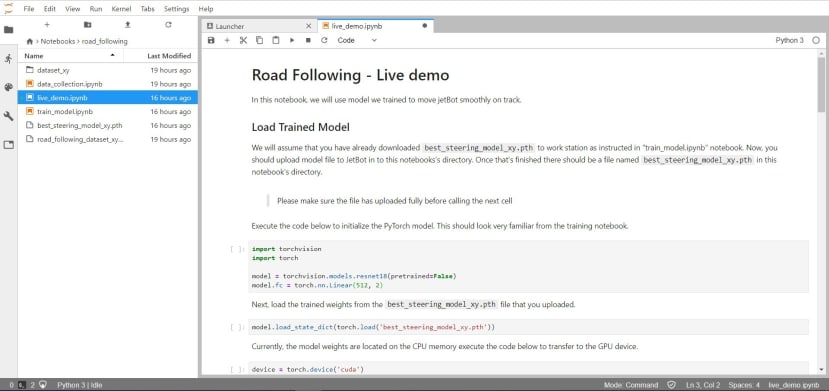Click the 'Please make sure the file' note

394,201
